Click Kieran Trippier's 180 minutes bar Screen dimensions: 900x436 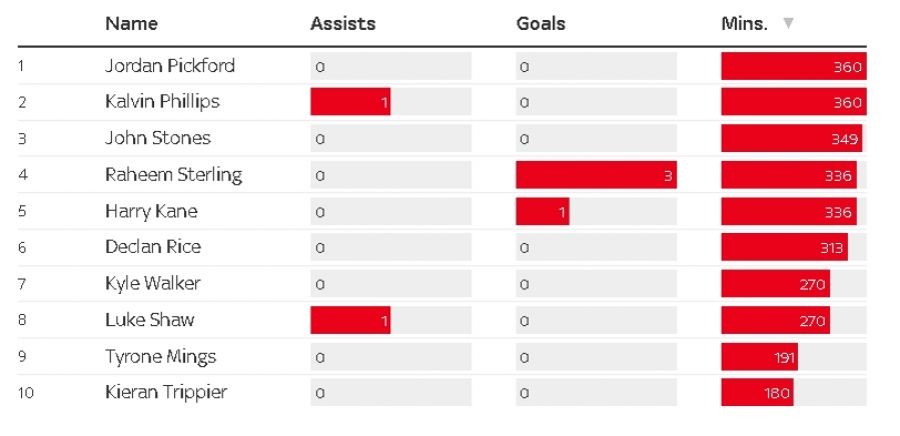pyautogui.click(x=756, y=392)
